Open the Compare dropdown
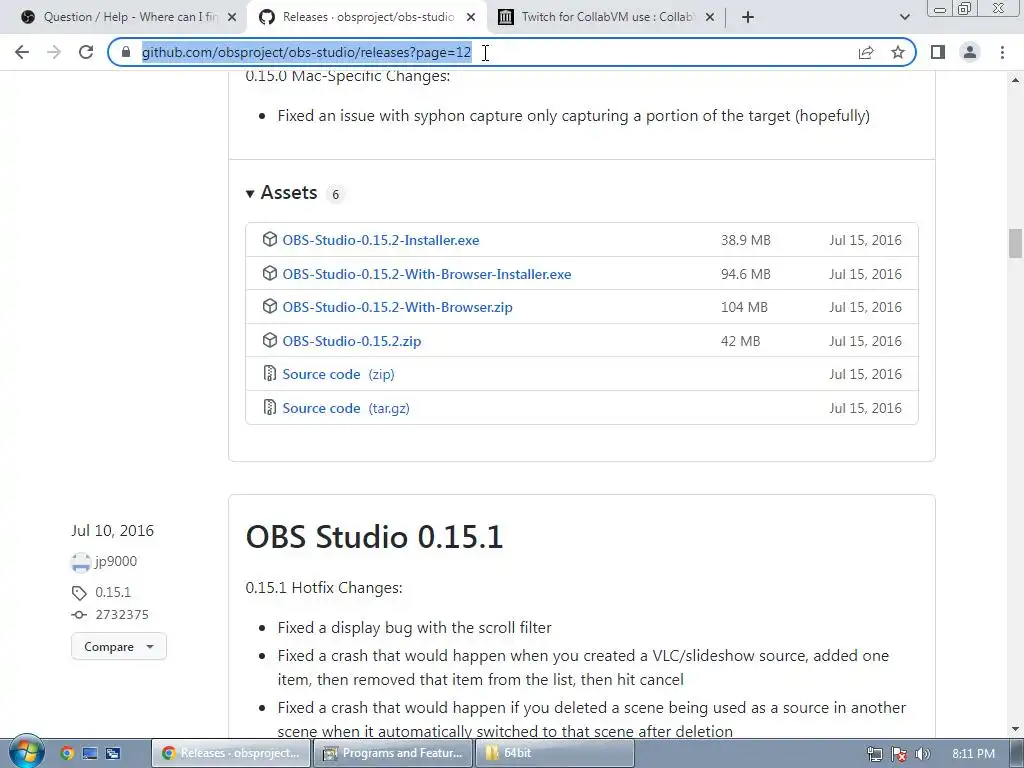The height and width of the screenshot is (768, 1024). point(119,647)
